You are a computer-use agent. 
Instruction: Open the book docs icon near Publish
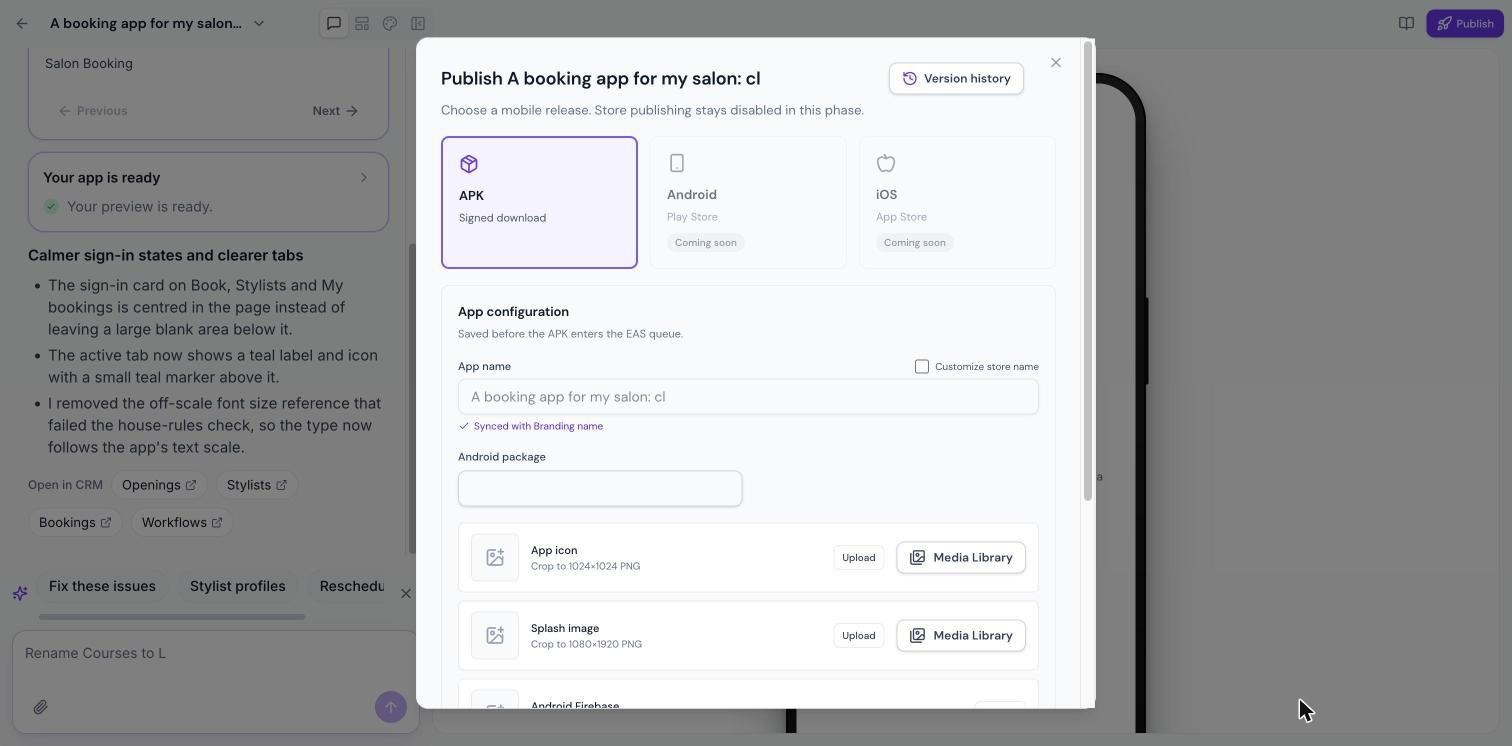(1406, 23)
